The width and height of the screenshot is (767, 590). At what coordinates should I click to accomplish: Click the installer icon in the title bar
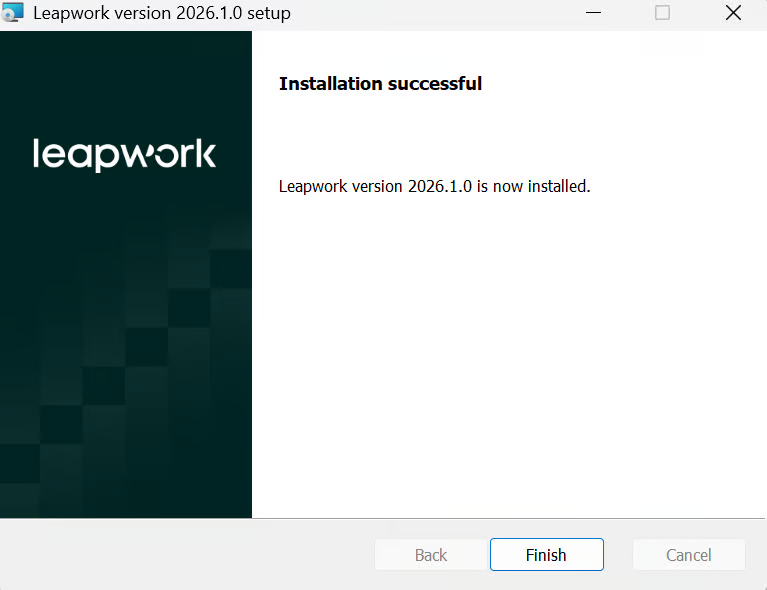pyautogui.click(x=12, y=13)
